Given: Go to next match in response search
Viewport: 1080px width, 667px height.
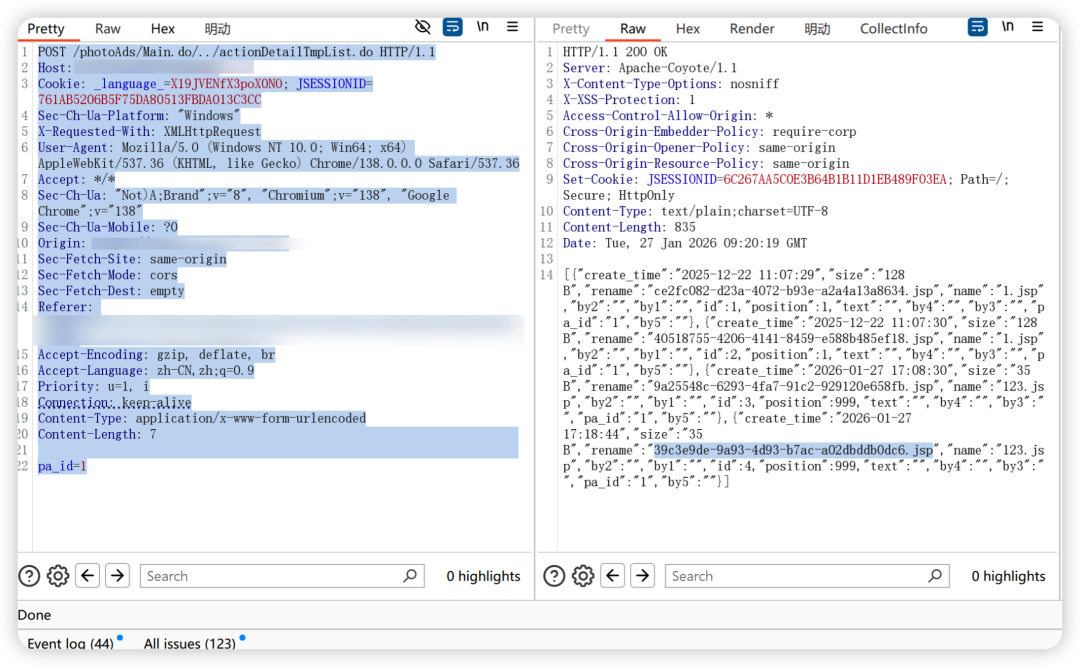Looking at the screenshot, I should [643, 576].
